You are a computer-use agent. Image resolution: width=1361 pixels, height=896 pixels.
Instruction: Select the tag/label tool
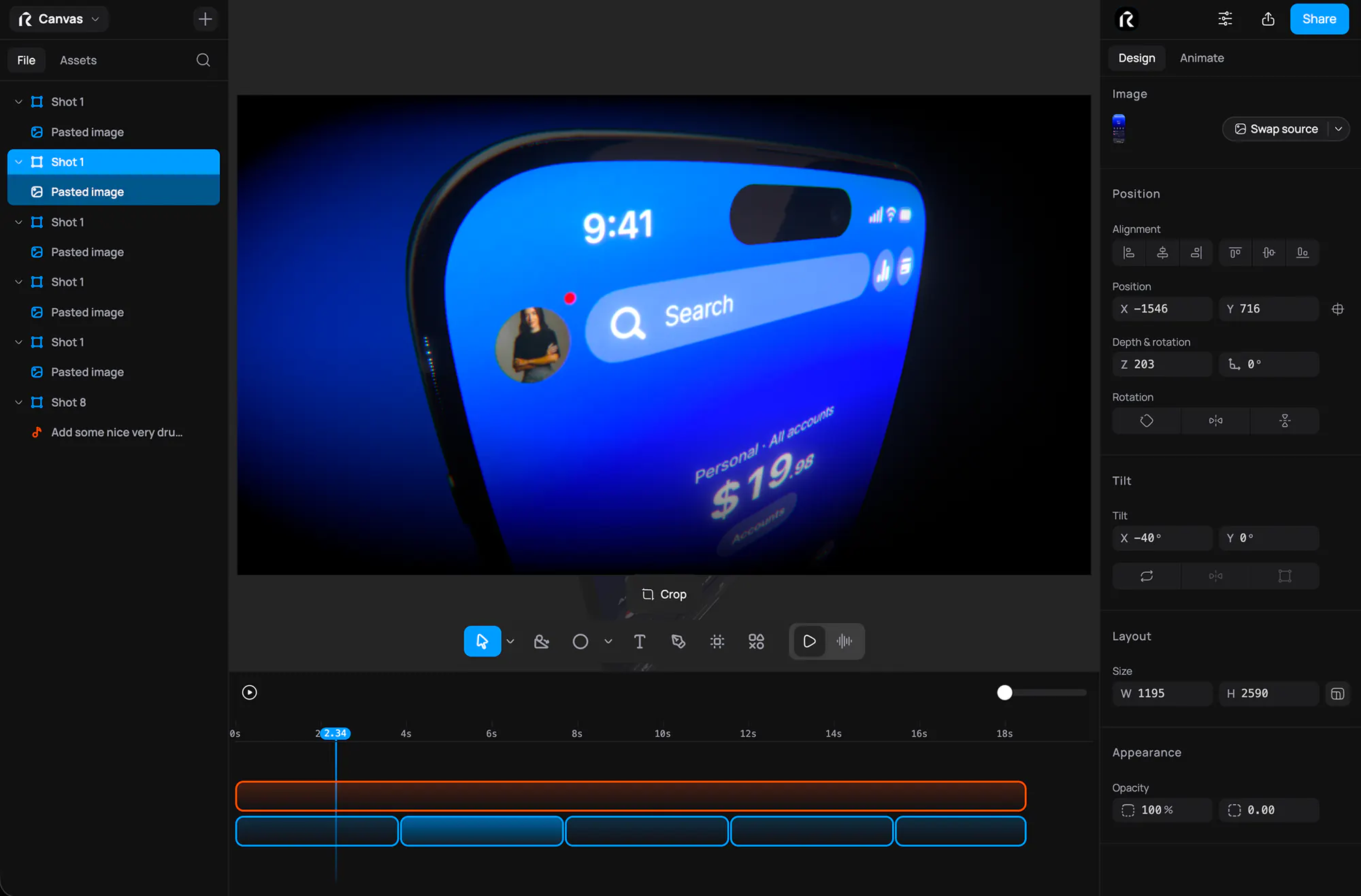pos(678,642)
